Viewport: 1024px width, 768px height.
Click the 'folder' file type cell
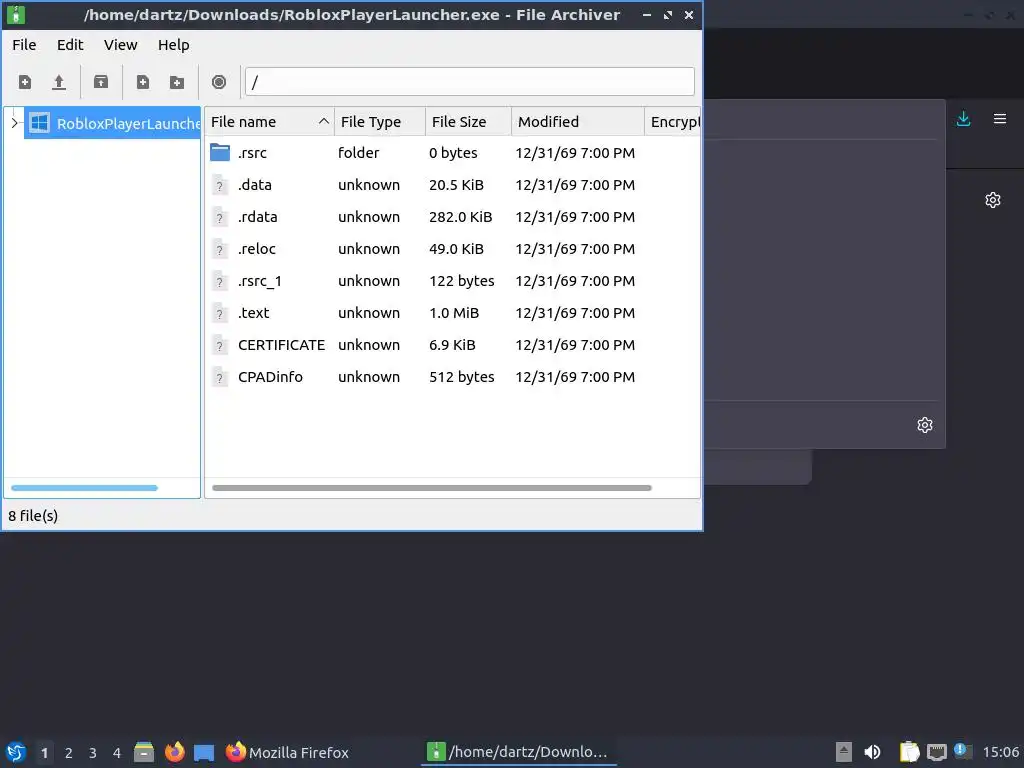tap(359, 153)
